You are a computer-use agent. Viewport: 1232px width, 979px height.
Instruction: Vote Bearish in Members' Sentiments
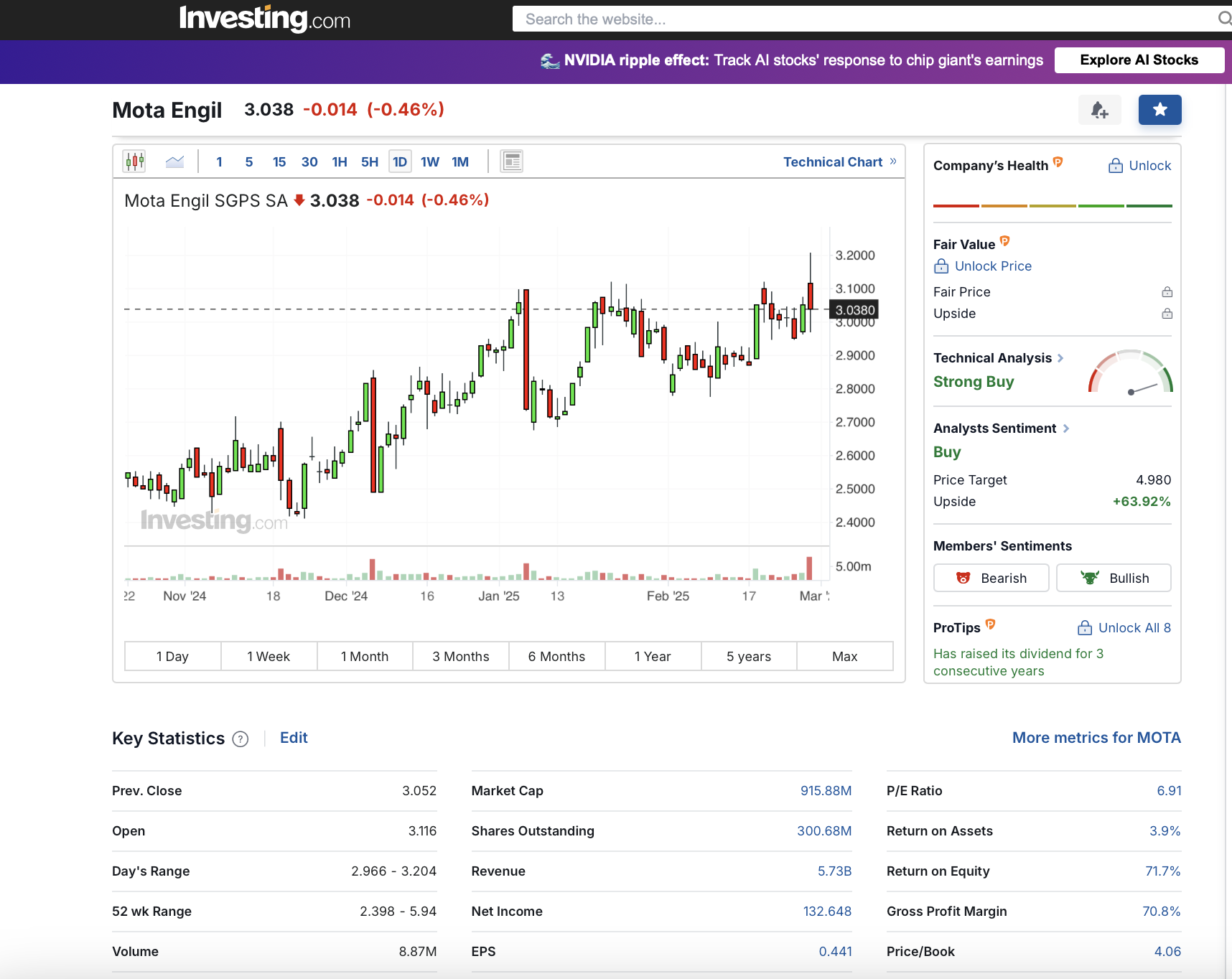pos(991,578)
